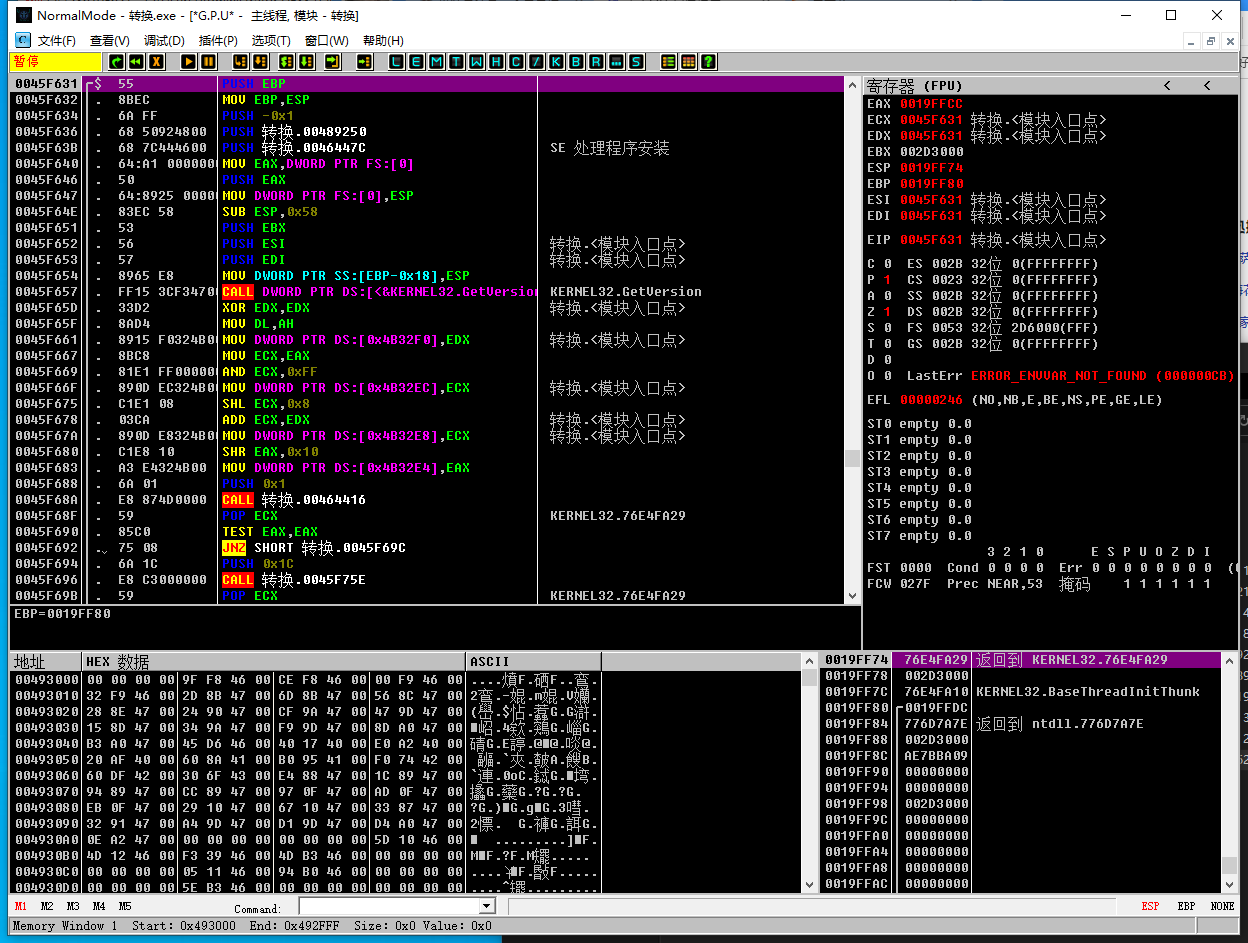The image size is (1248, 943).
Task: Click the Step Over toolbar icon
Action: [259, 62]
